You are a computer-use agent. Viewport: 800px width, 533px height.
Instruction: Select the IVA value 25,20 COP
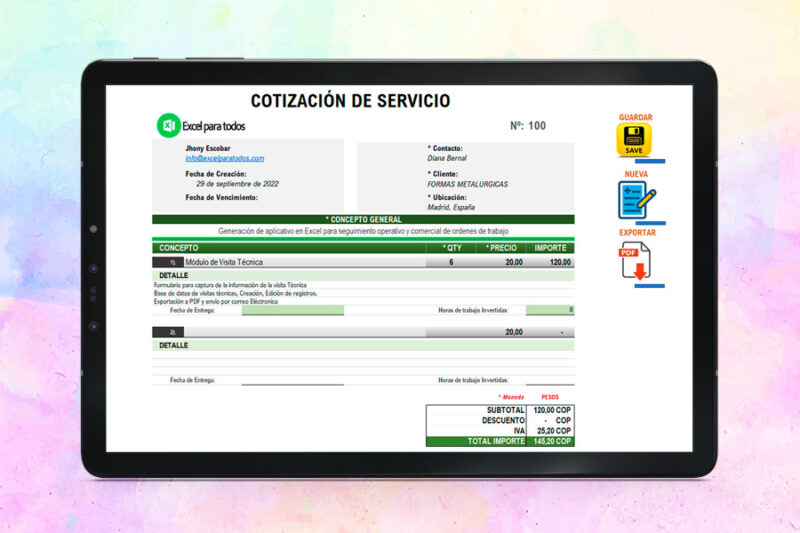click(554, 431)
